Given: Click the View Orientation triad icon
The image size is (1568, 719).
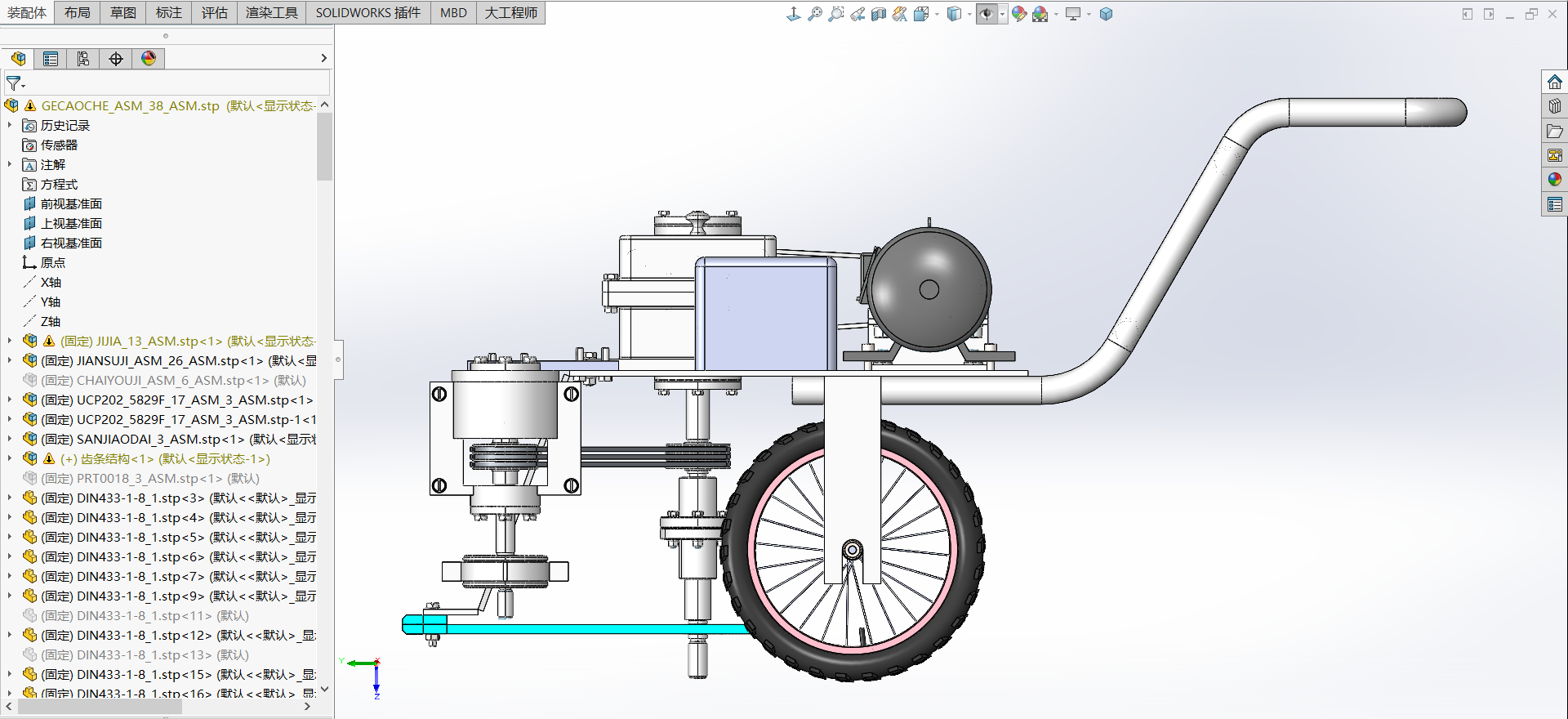Looking at the screenshot, I should click(793, 14).
